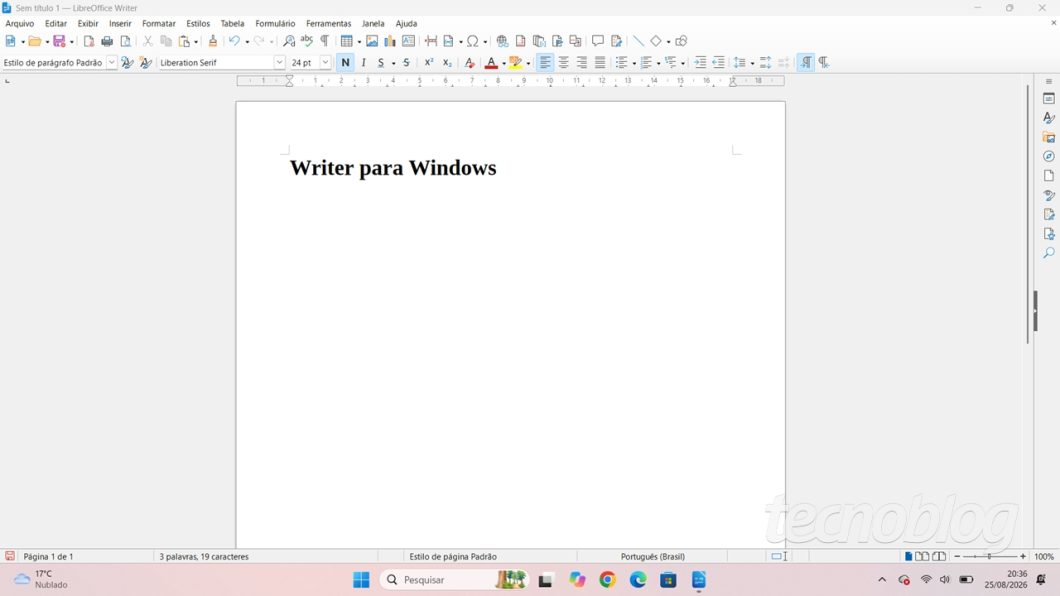1060x596 pixels.
Task: Toggle Italic formatting button
Action: tap(364, 62)
